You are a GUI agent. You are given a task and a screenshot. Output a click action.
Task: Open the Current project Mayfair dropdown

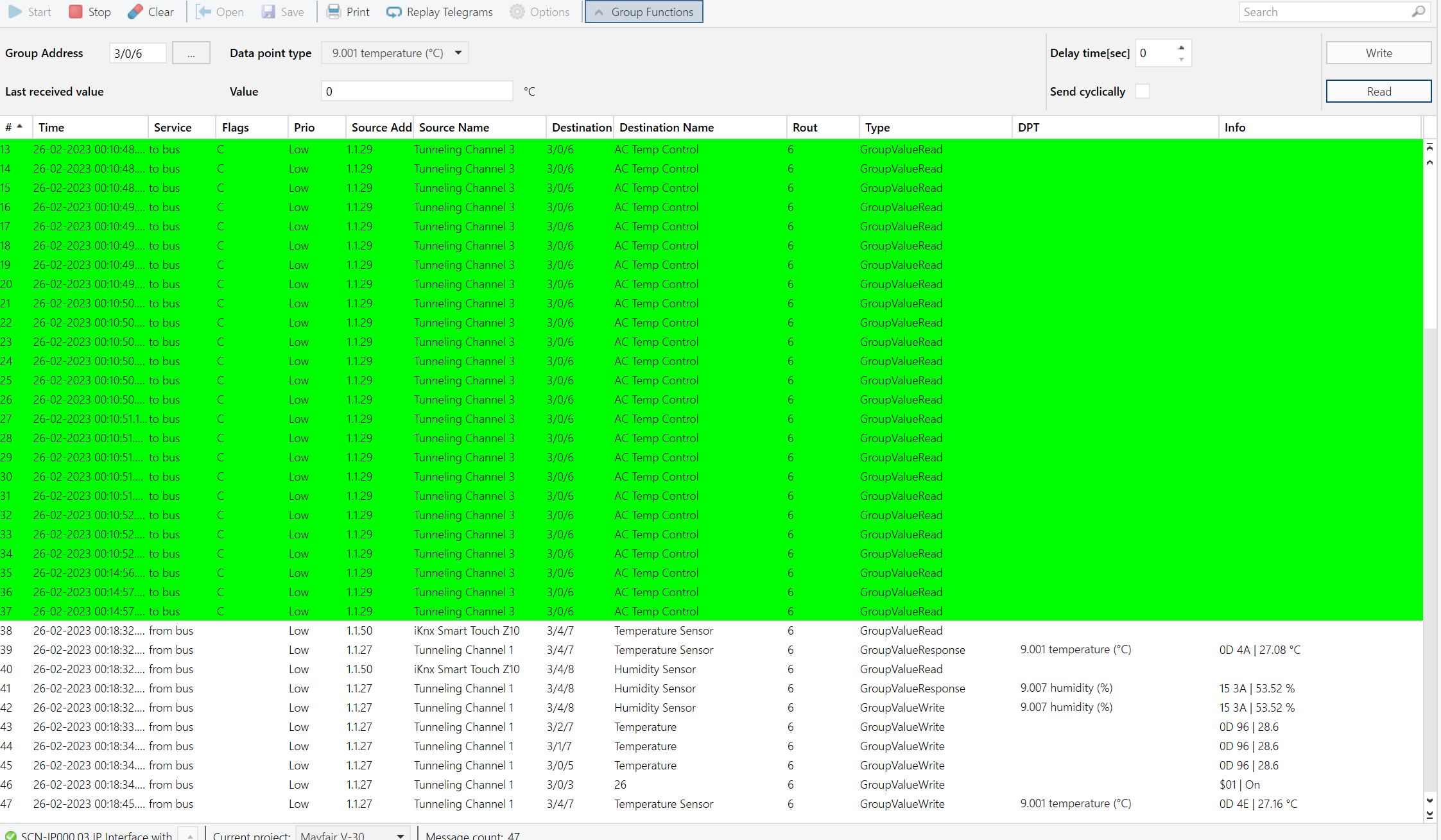(x=400, y=836)
